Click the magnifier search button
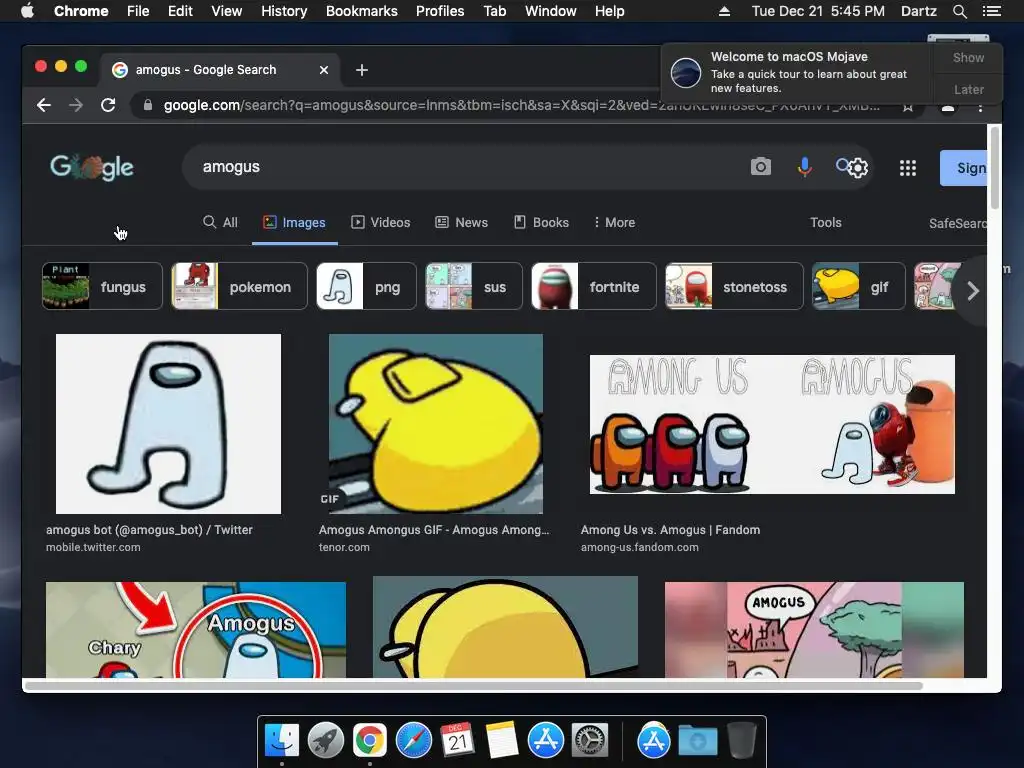Viewport: 1024px width, 768px height. pyautogui.click(x=842, y=165)
